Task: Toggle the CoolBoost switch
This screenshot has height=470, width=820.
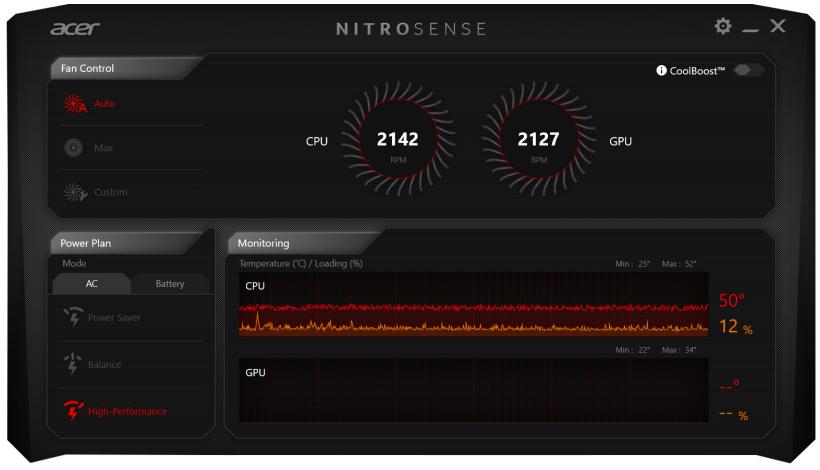Action: point(748,70)
